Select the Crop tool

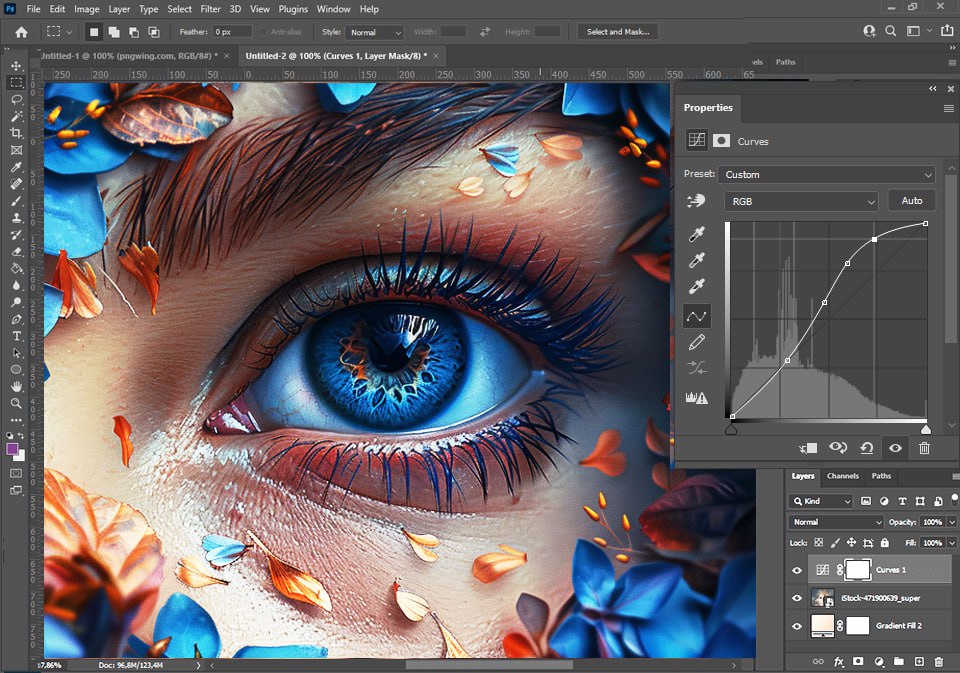click(x=16, y=133)
